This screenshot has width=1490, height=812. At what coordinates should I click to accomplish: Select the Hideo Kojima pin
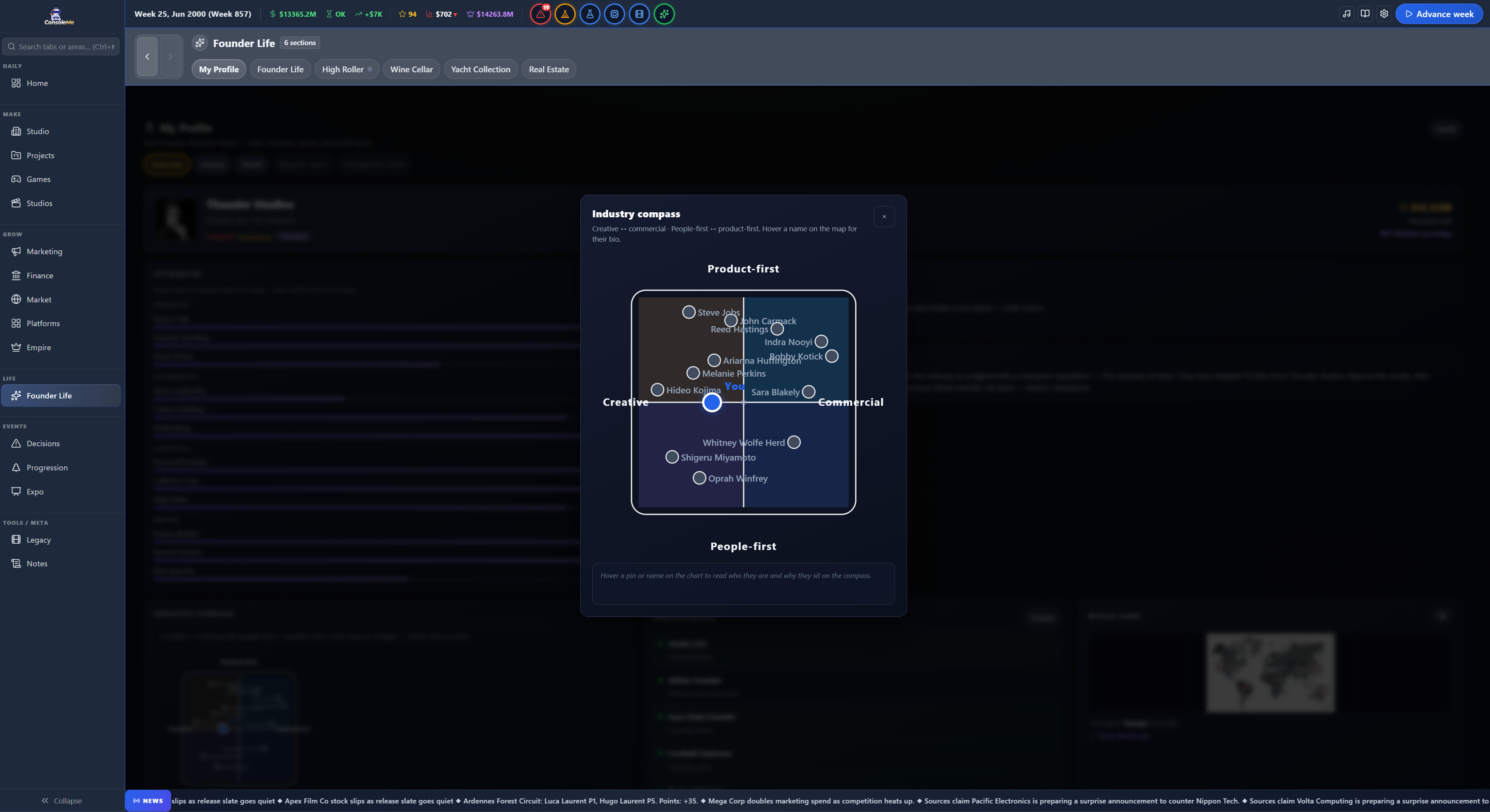tap(658, 389)
